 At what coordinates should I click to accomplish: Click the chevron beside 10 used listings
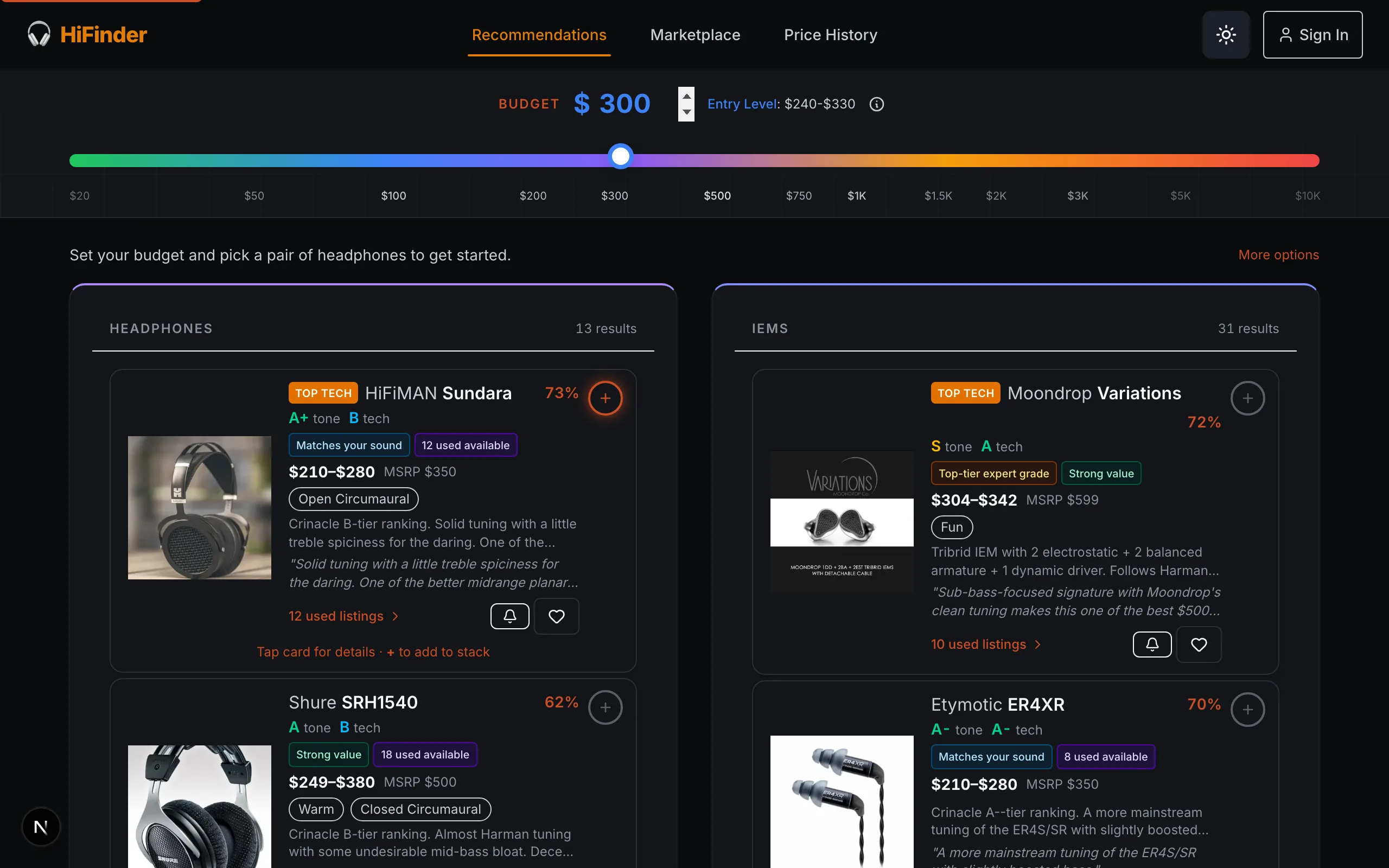[x=1037, y=644]
